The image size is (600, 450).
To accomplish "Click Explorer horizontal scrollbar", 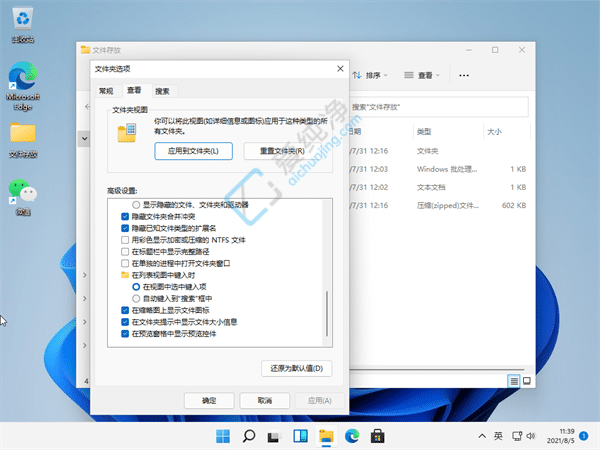I will click(x=436, y=370).
